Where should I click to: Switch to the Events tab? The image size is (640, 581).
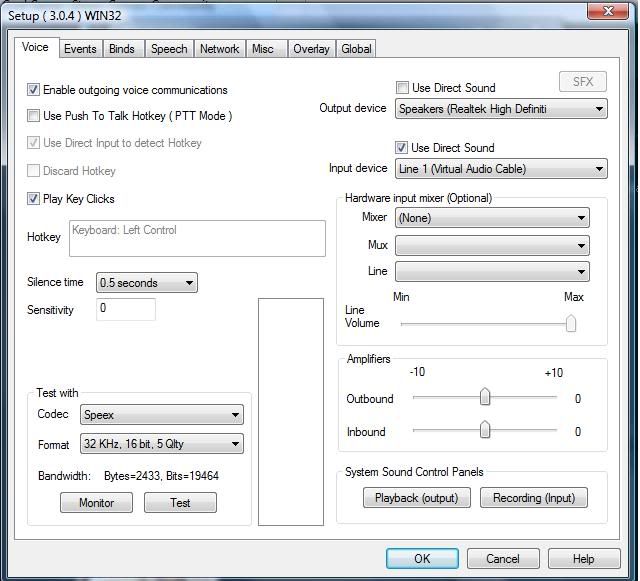(80, 49)
